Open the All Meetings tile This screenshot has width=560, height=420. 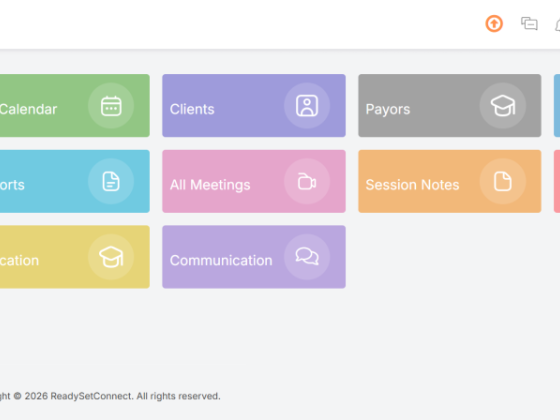tap(254, 181)
